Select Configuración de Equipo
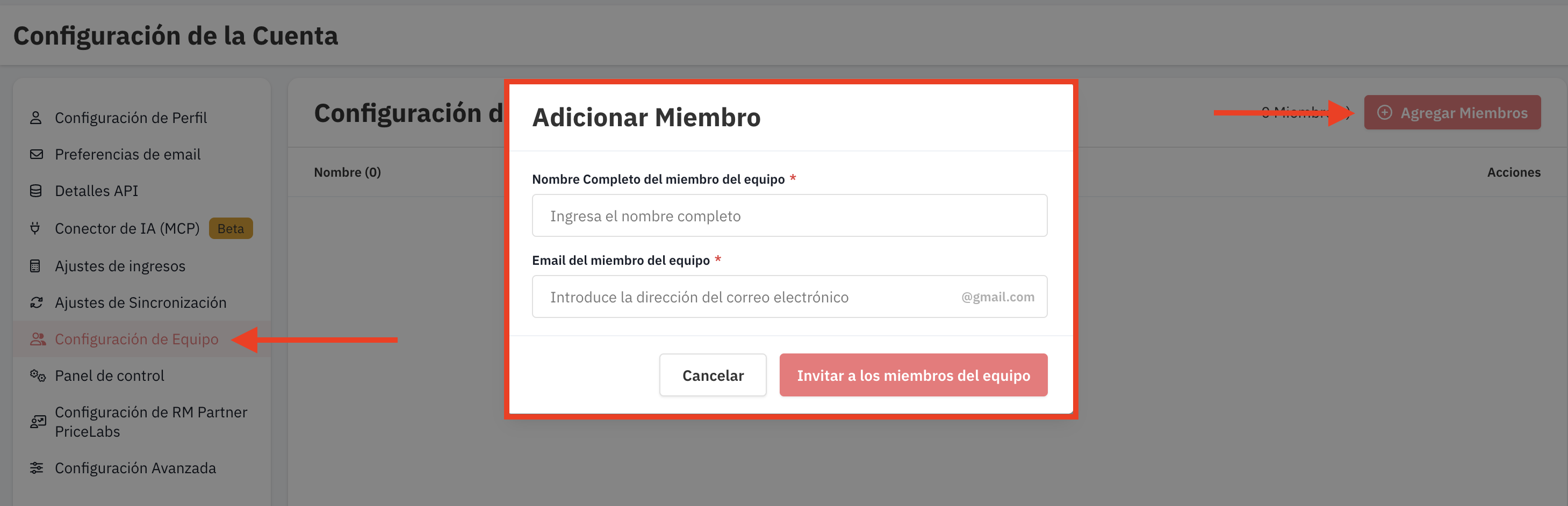This screenshot has height=506, width=1568. point(142,339)
